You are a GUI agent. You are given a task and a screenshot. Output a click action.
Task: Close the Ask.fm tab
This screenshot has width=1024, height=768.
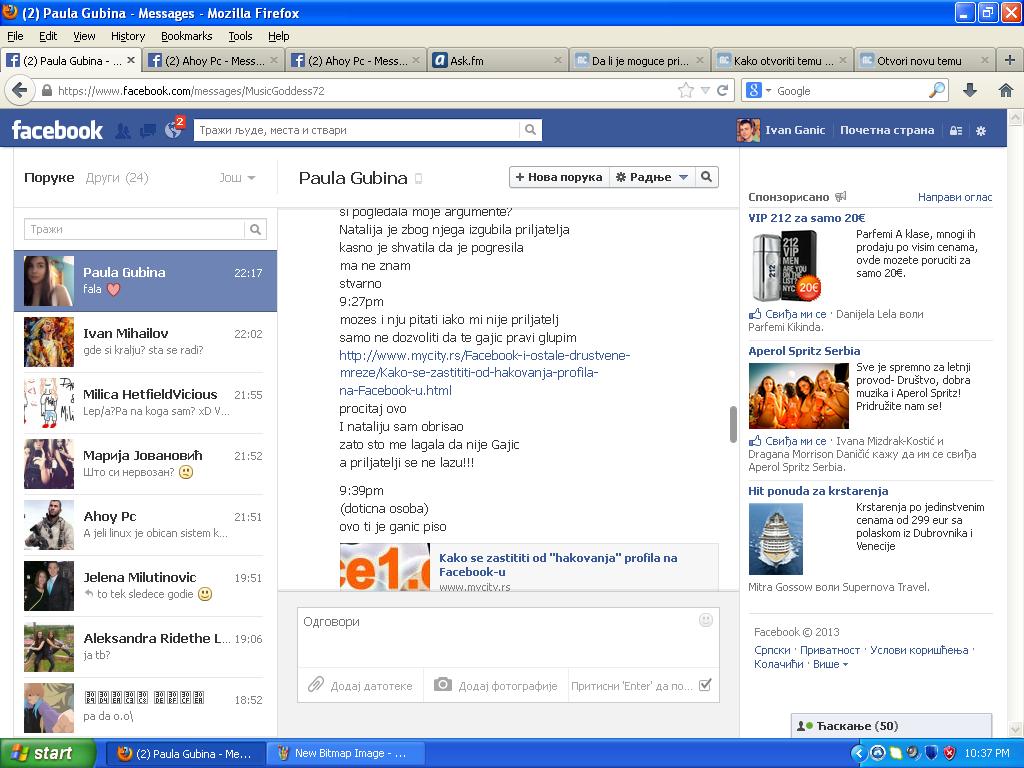pos(557,60)
